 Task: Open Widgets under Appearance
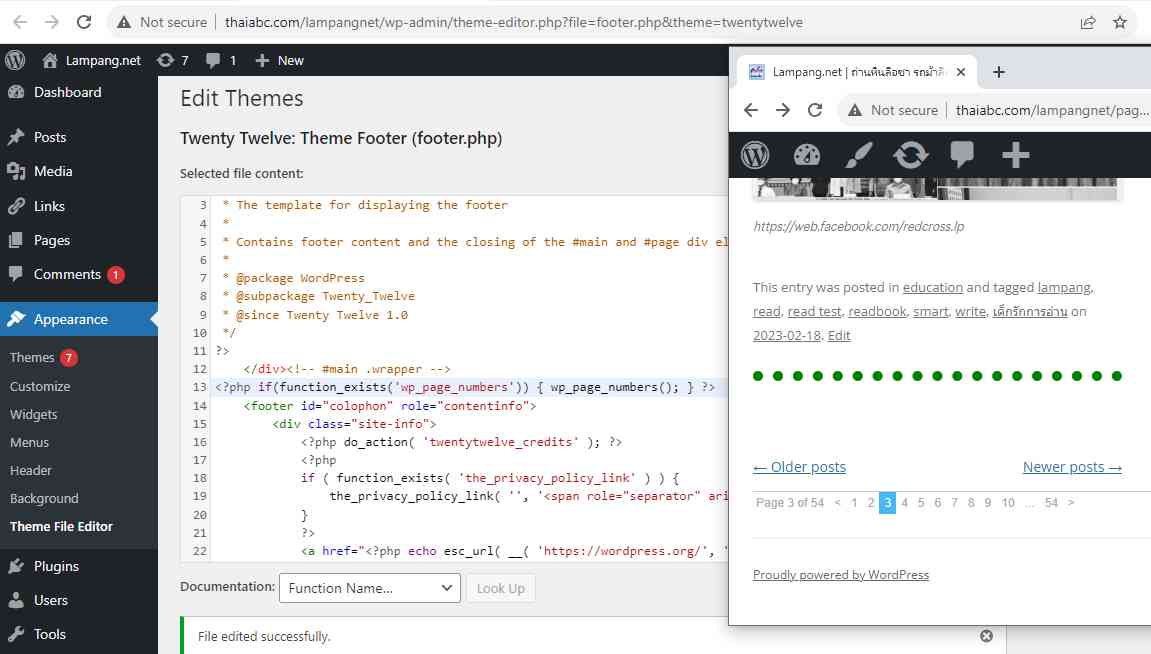pos(34,414)
